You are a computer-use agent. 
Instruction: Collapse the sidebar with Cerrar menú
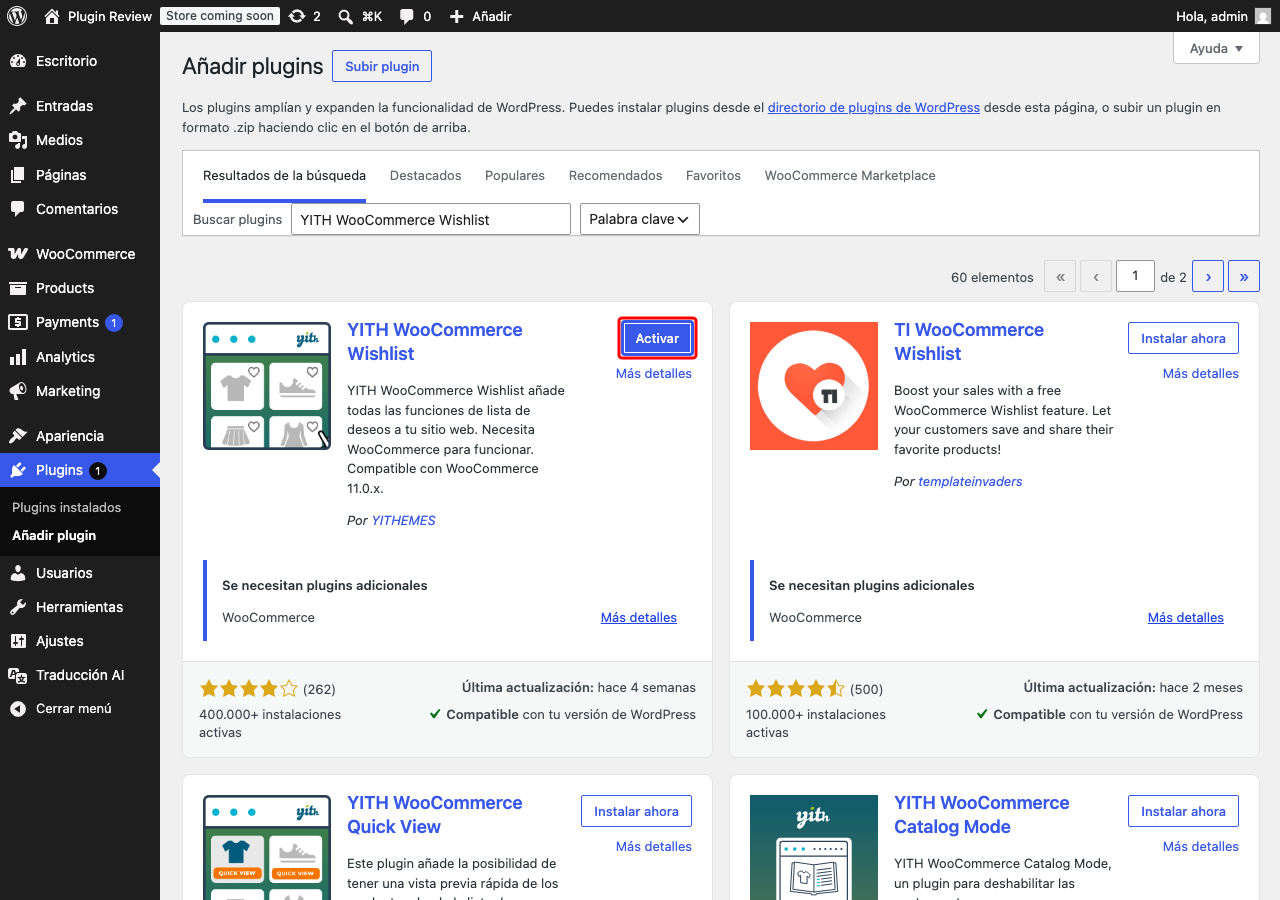coord(80,708)
